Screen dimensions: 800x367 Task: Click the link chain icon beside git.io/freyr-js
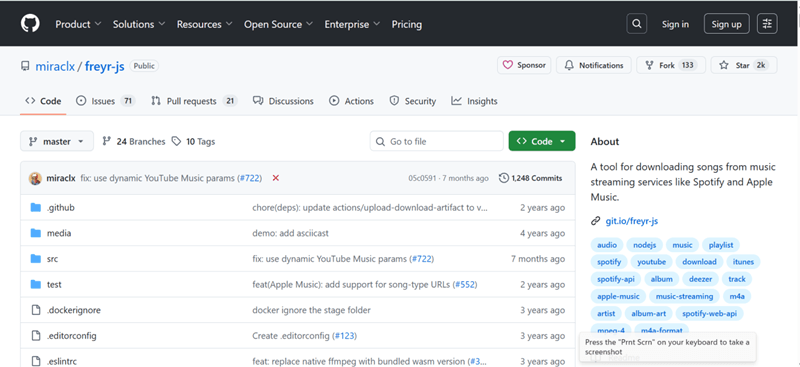595,221
